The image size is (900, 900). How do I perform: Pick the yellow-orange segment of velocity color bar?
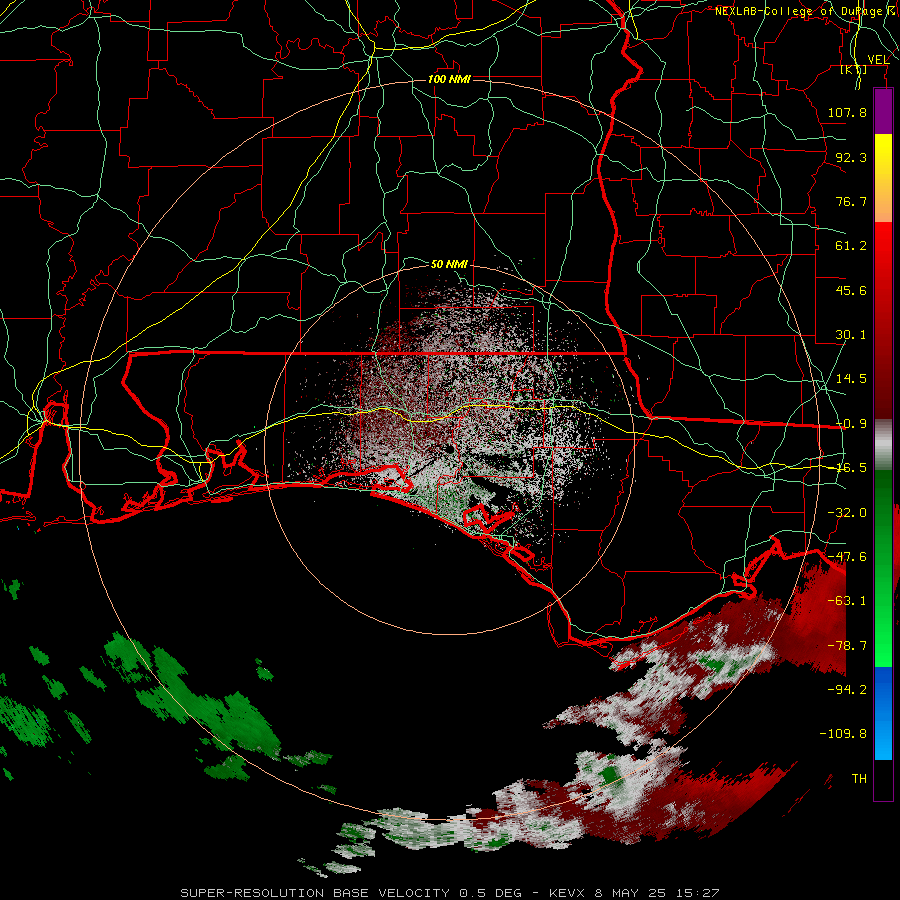(x=883, y=178)
